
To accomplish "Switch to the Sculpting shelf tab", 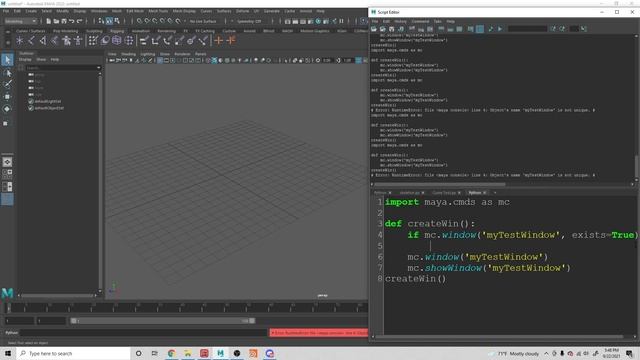I will 94,31.
